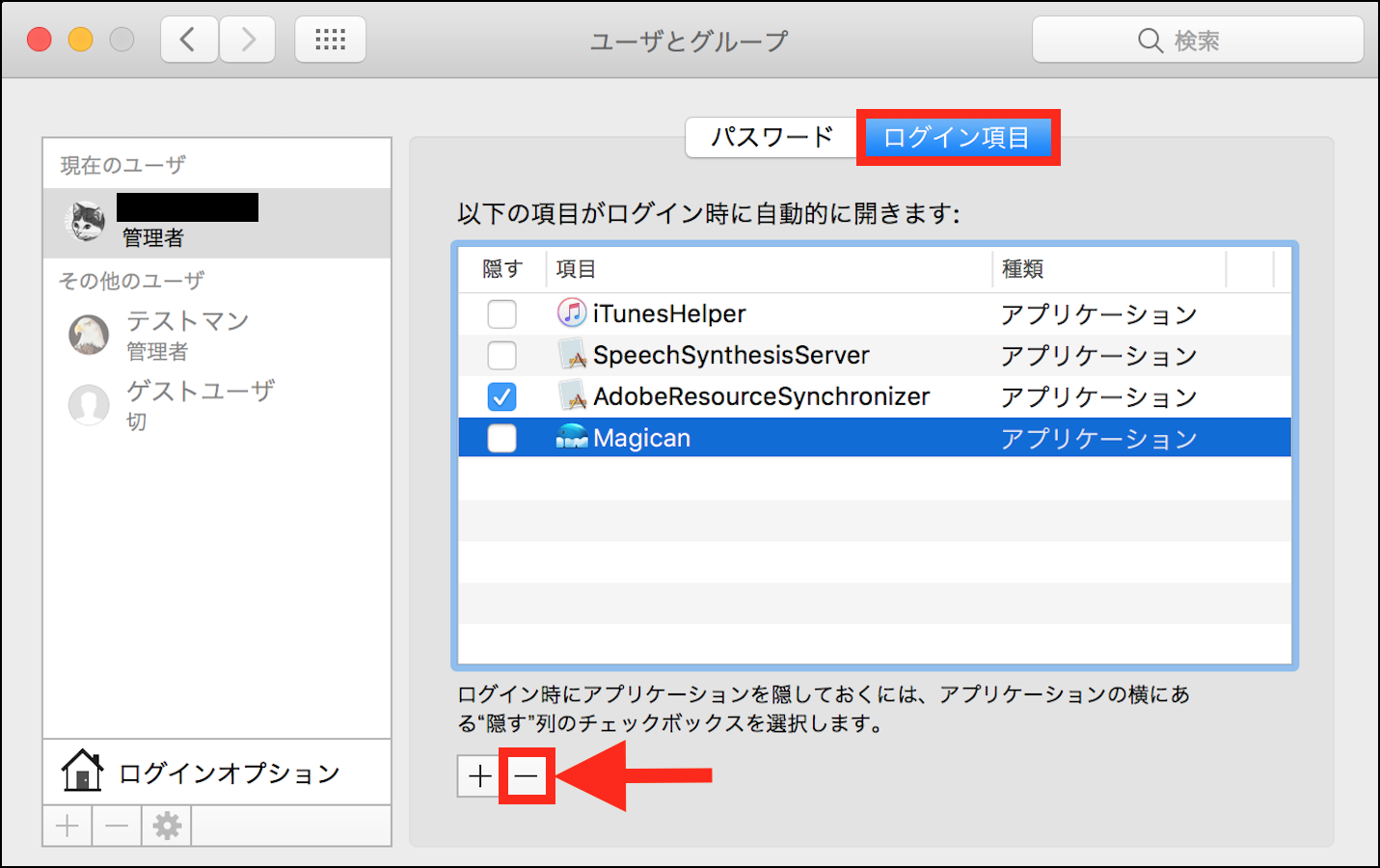Click アプリケーション type in the Magican row
This screenshot has width=1380, height=868.
(x=1098, y=439)
